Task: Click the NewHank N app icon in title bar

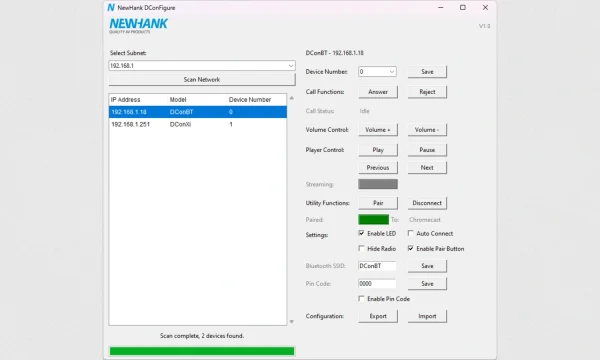Action: 111,8
